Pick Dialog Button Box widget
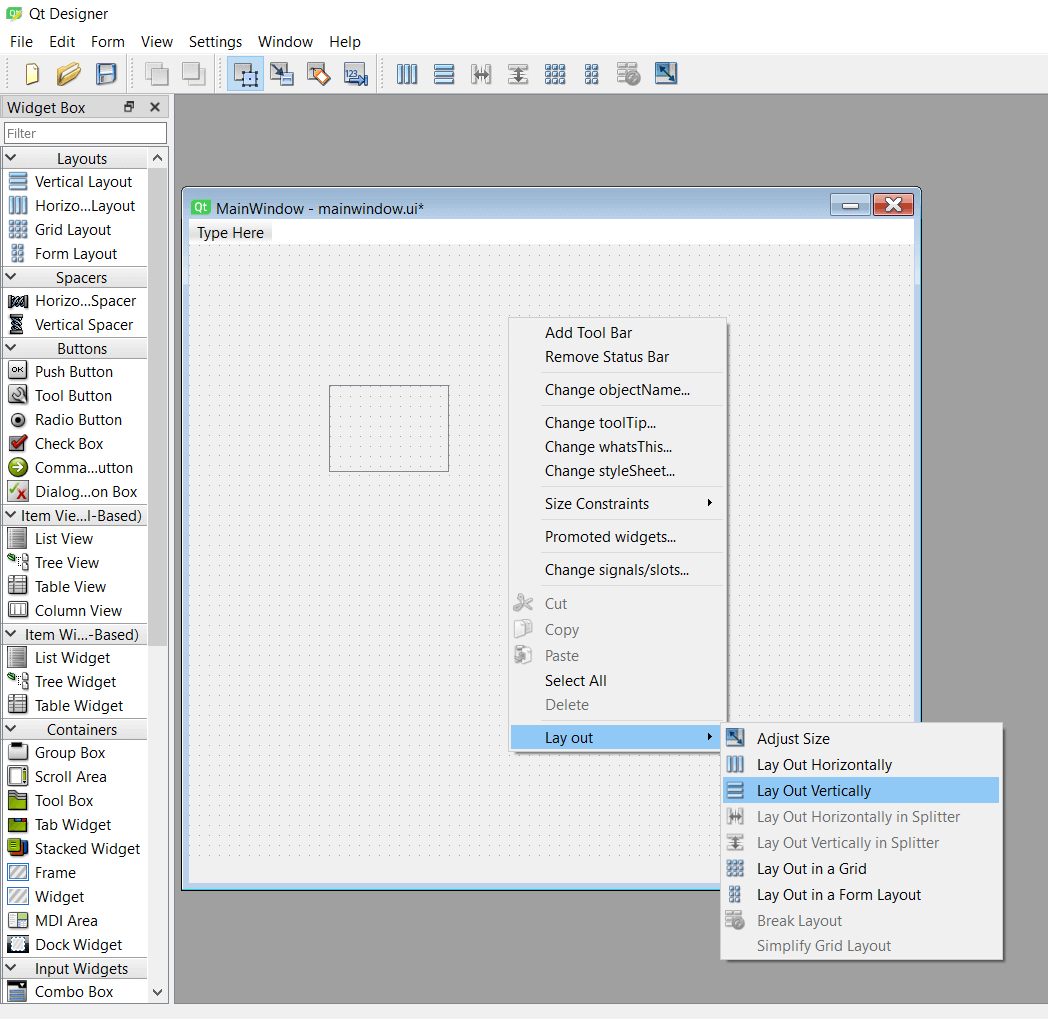 click(x=75, y=492)
